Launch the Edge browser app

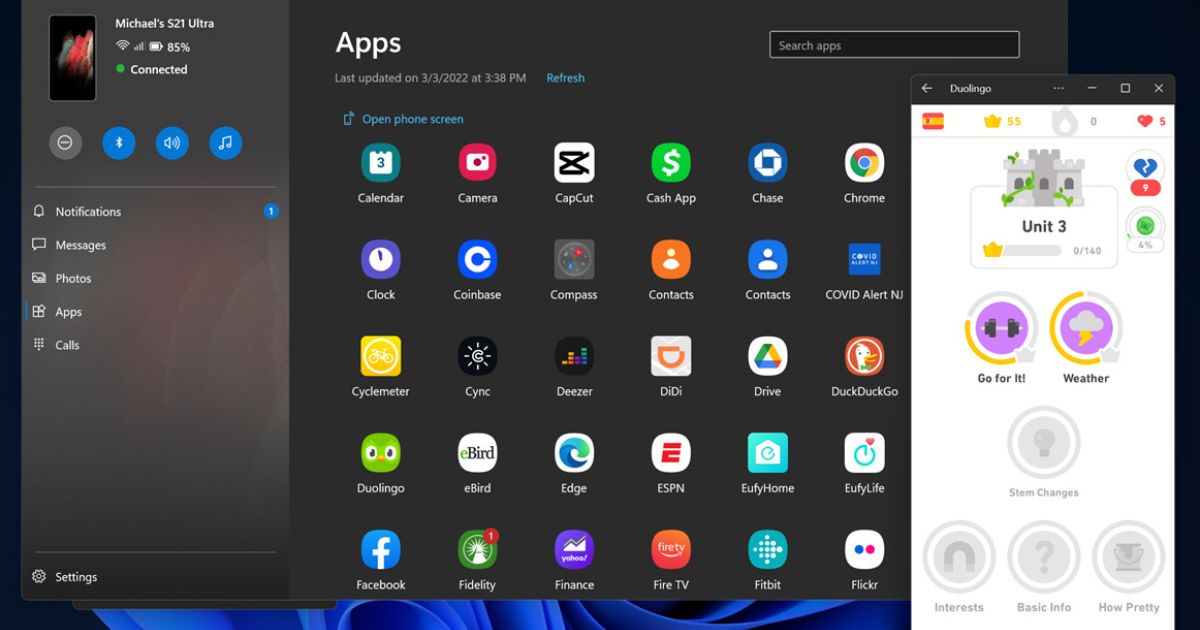pos(574,453)
